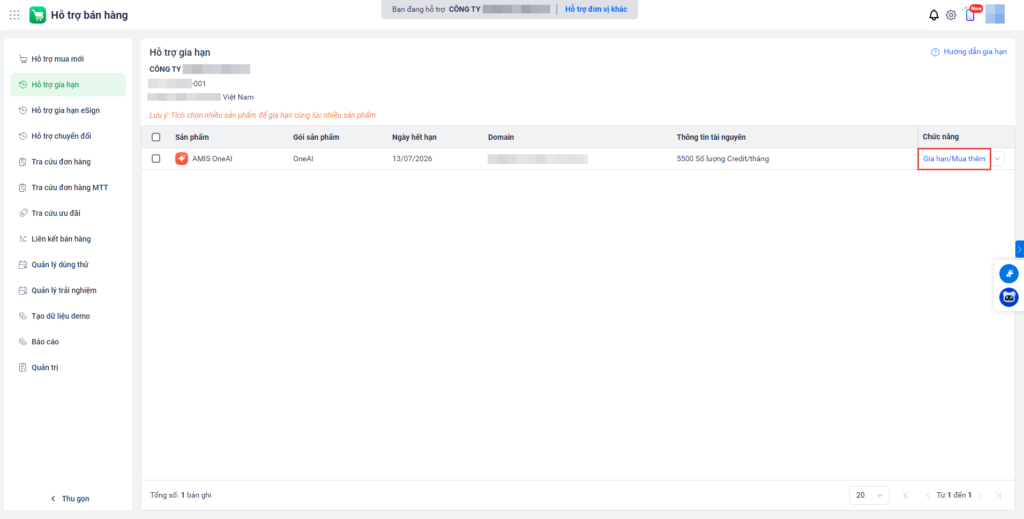Open the app grid launcher icon
1024x519 pixels.
[14, 15]
